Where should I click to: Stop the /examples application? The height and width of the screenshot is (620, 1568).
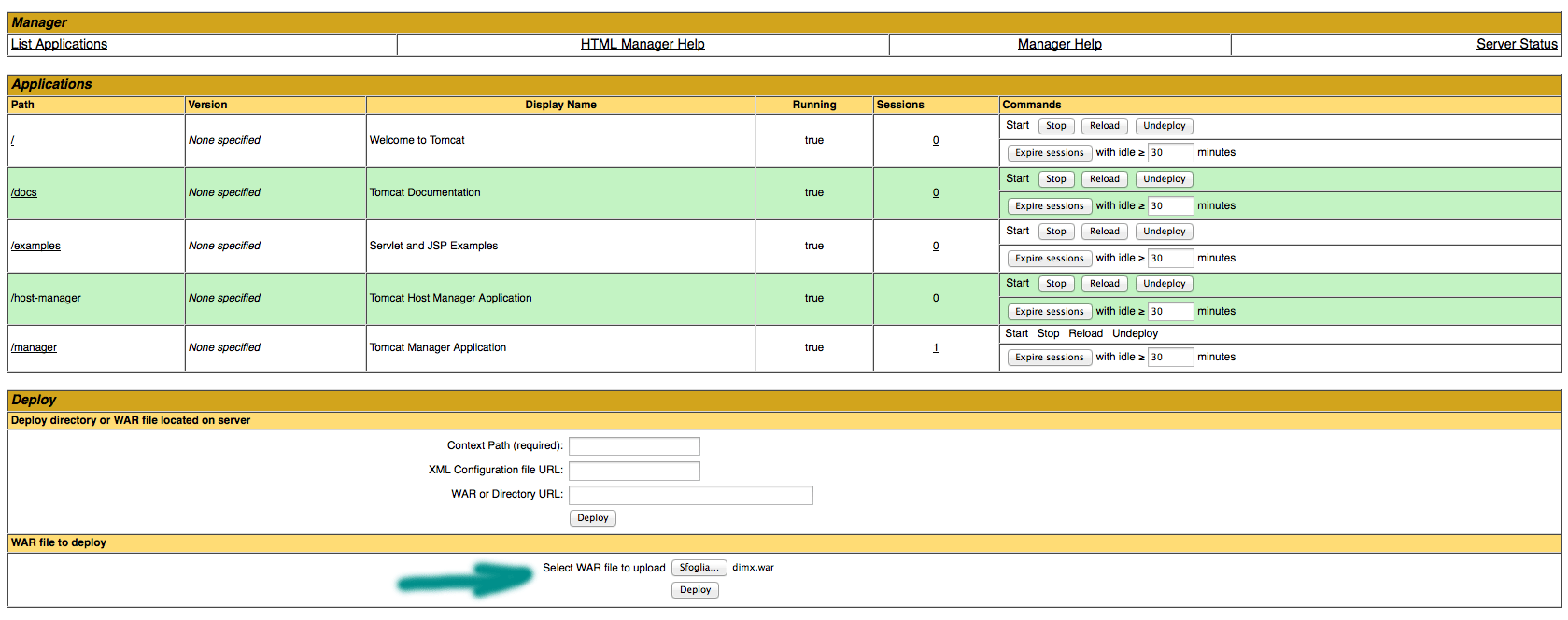1056,232
